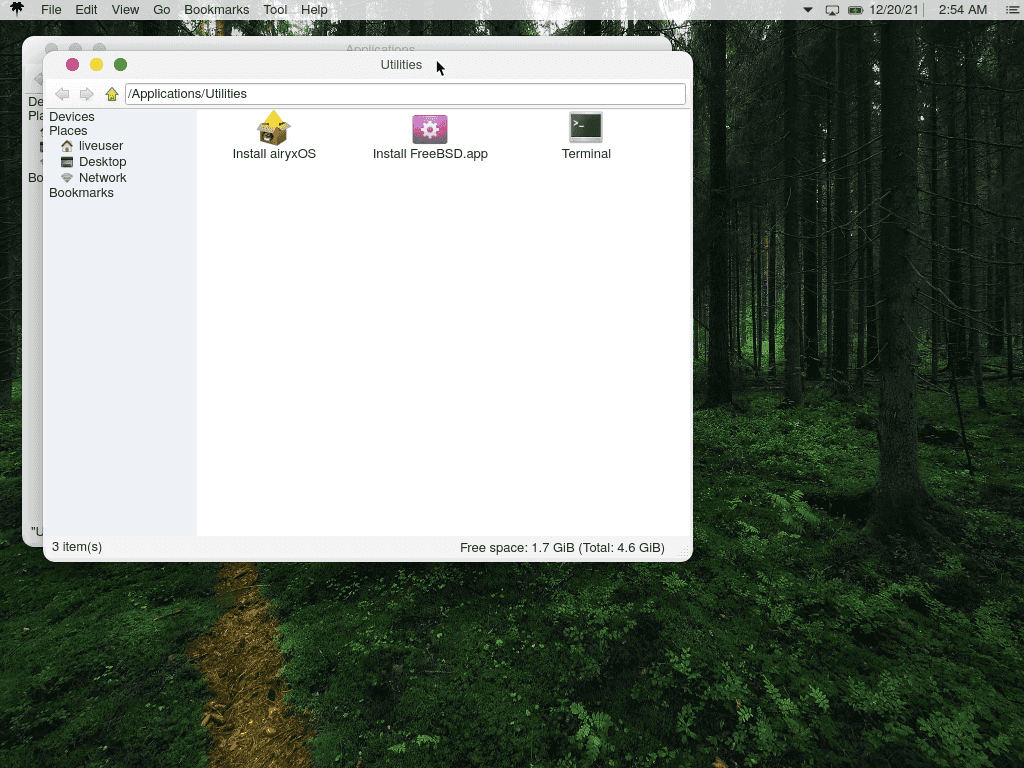
Task: Go to the liveuser home folder
Action: (99, 145)
